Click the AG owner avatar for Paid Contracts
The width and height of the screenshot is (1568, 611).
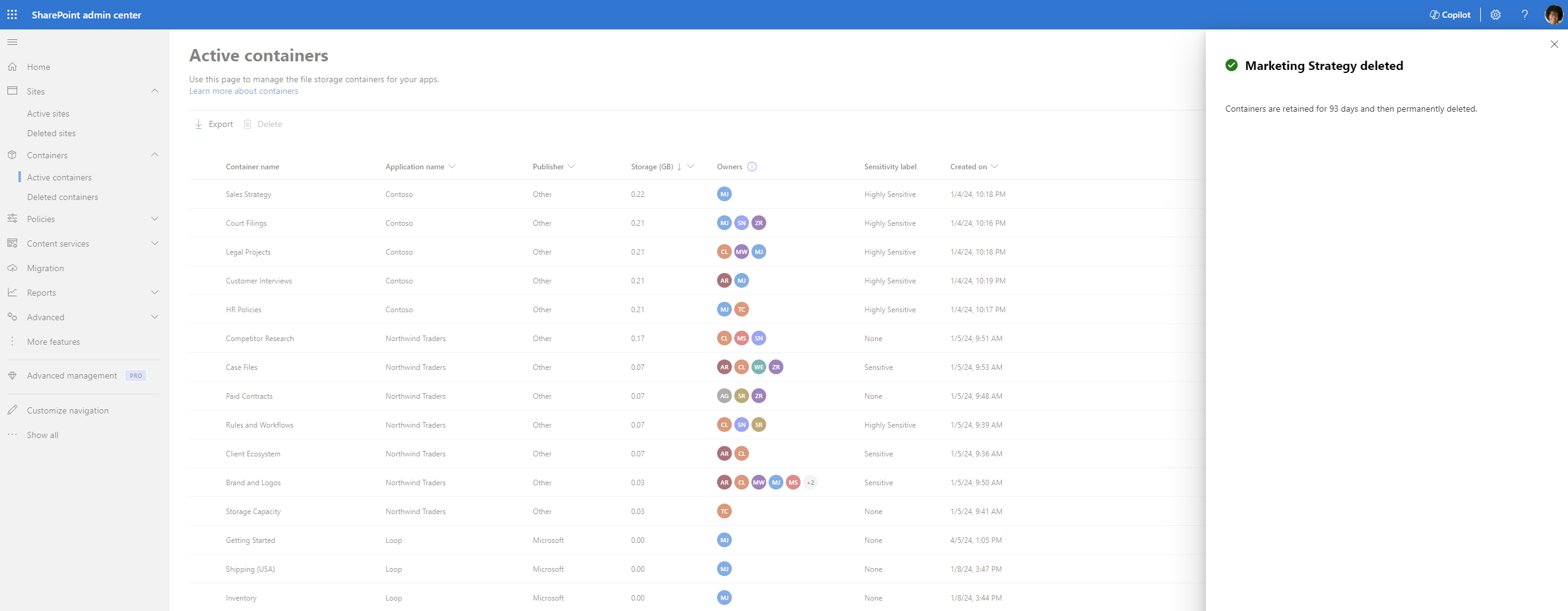(724, 396)
